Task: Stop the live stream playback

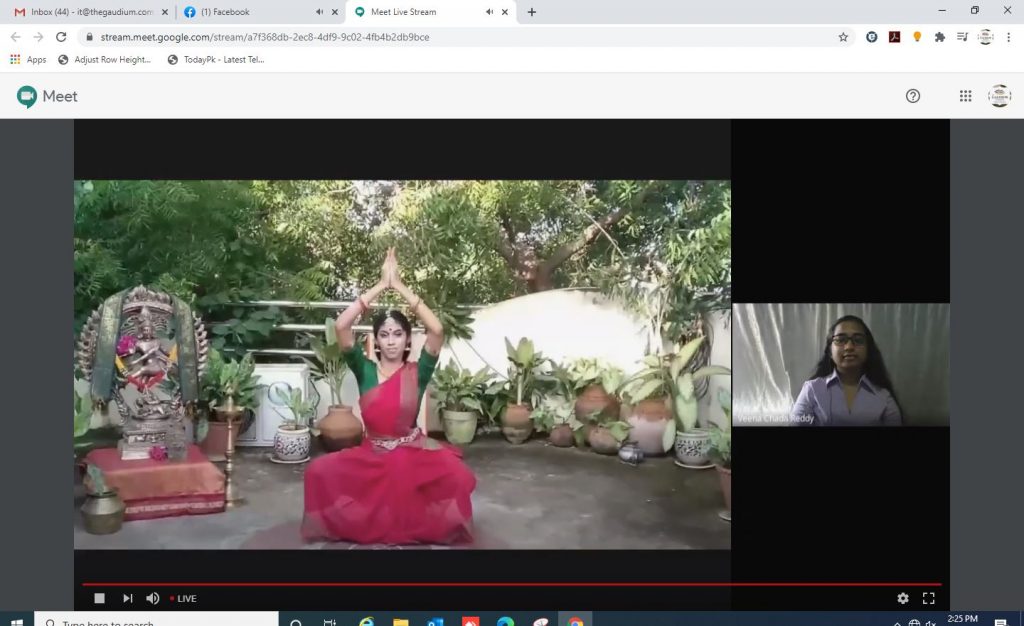Action: 99,598
